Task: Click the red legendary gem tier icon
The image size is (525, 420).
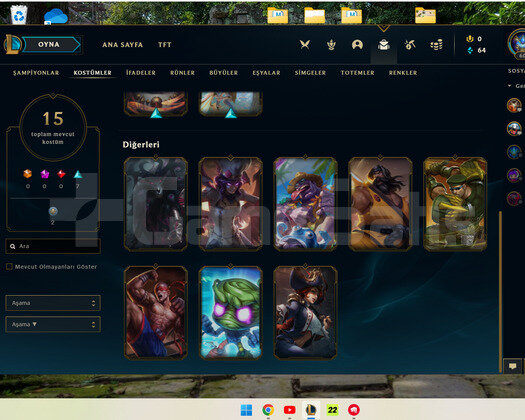Action: [61, 174]
